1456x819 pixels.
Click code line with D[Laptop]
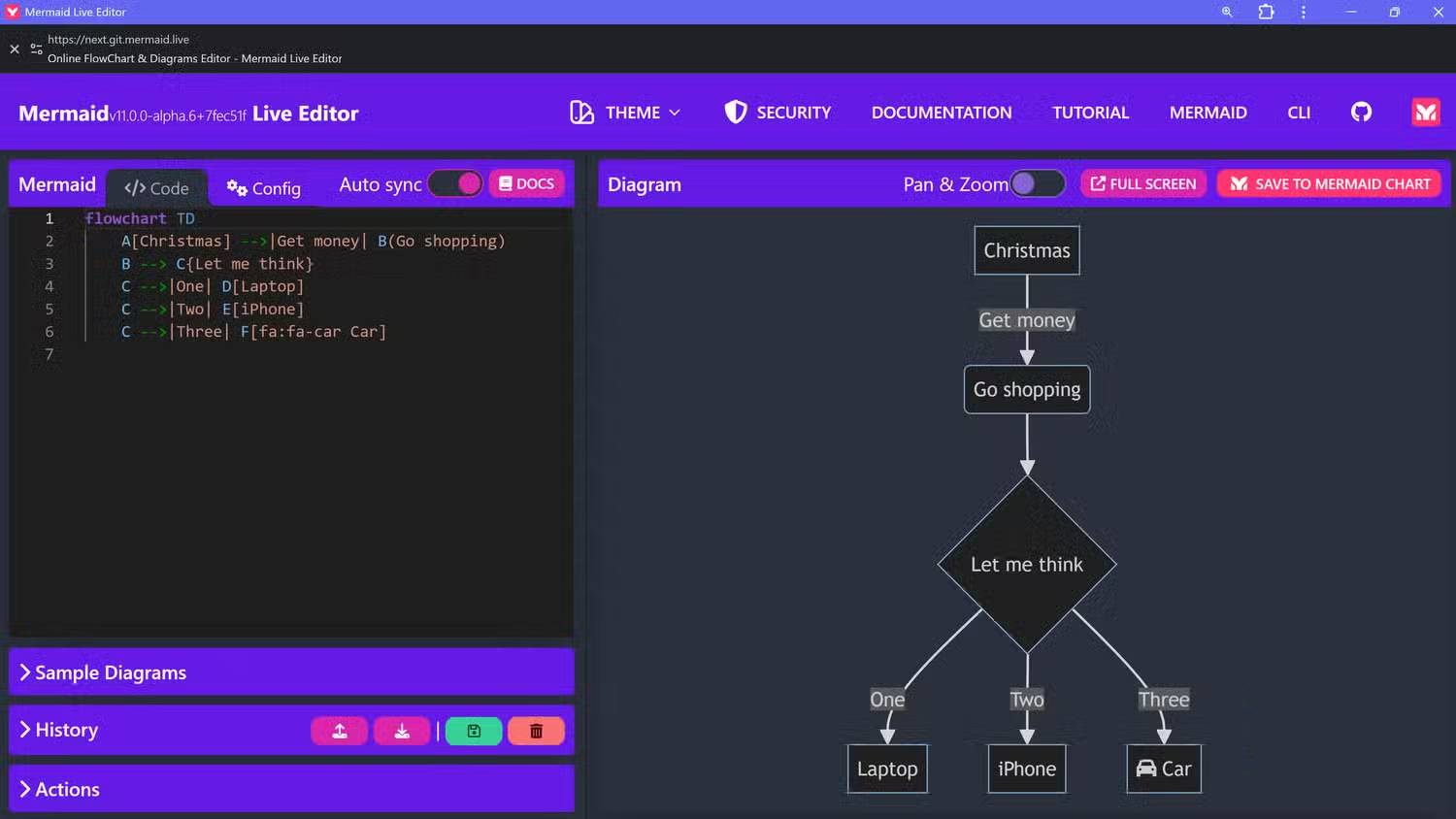(213, 286)
